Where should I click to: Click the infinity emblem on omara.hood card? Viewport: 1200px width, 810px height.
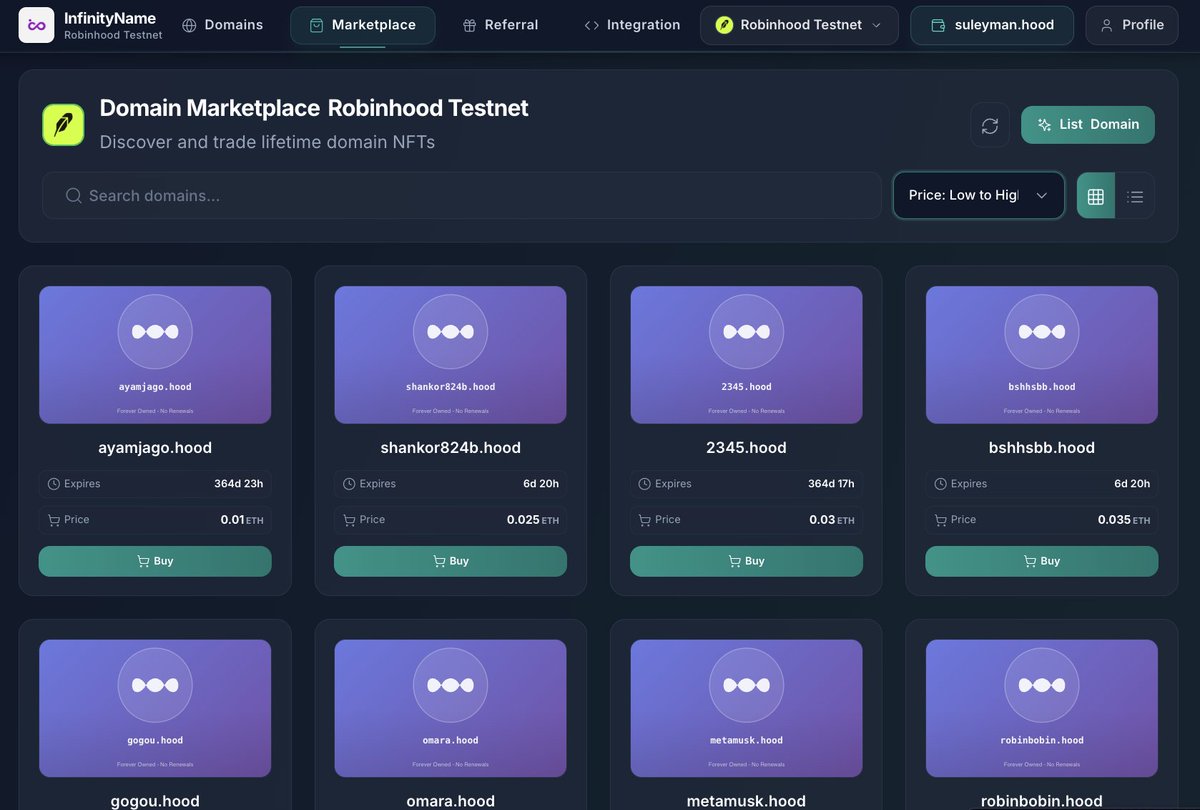click(450, 685)
